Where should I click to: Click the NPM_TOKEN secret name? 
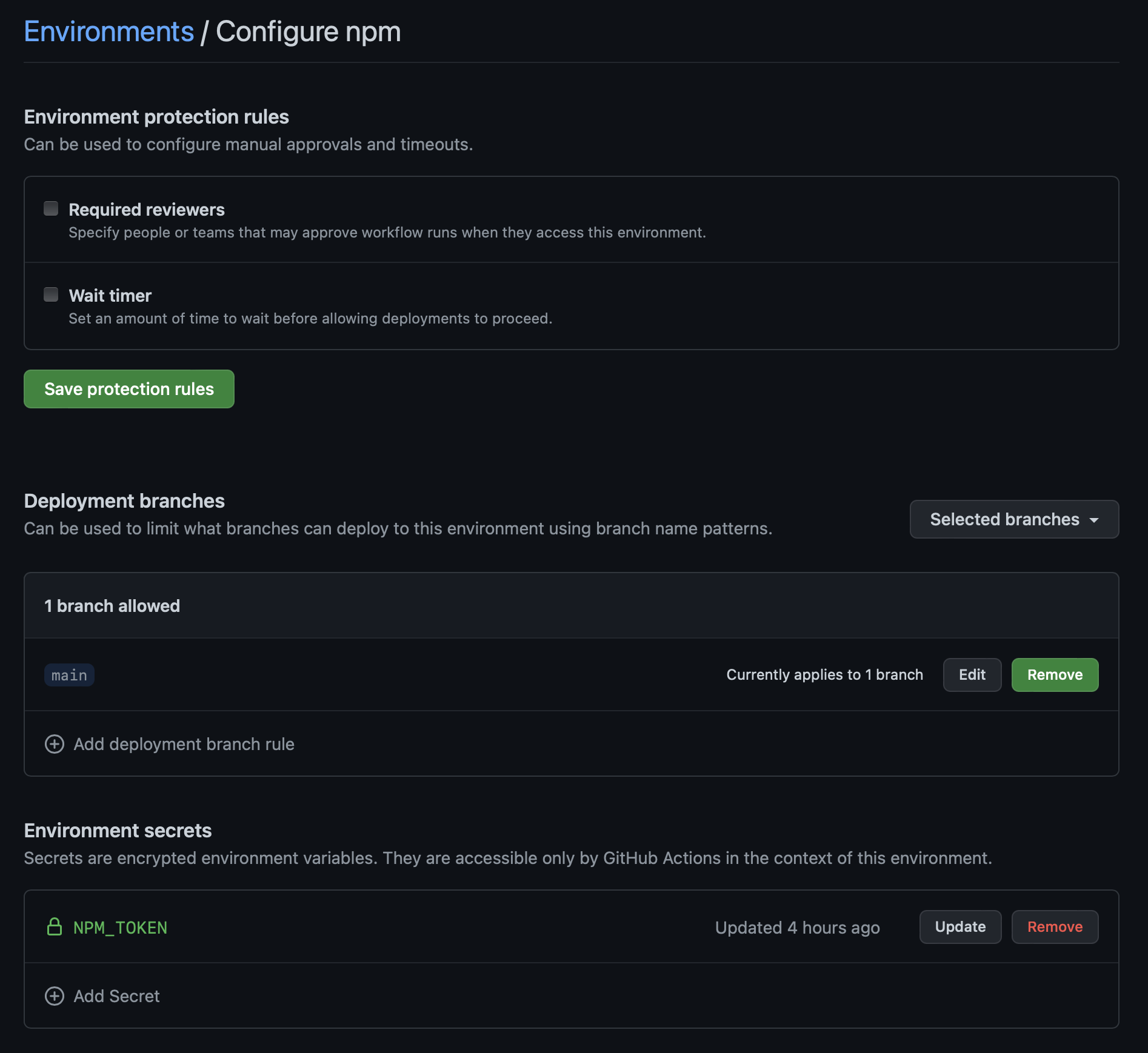120,928
